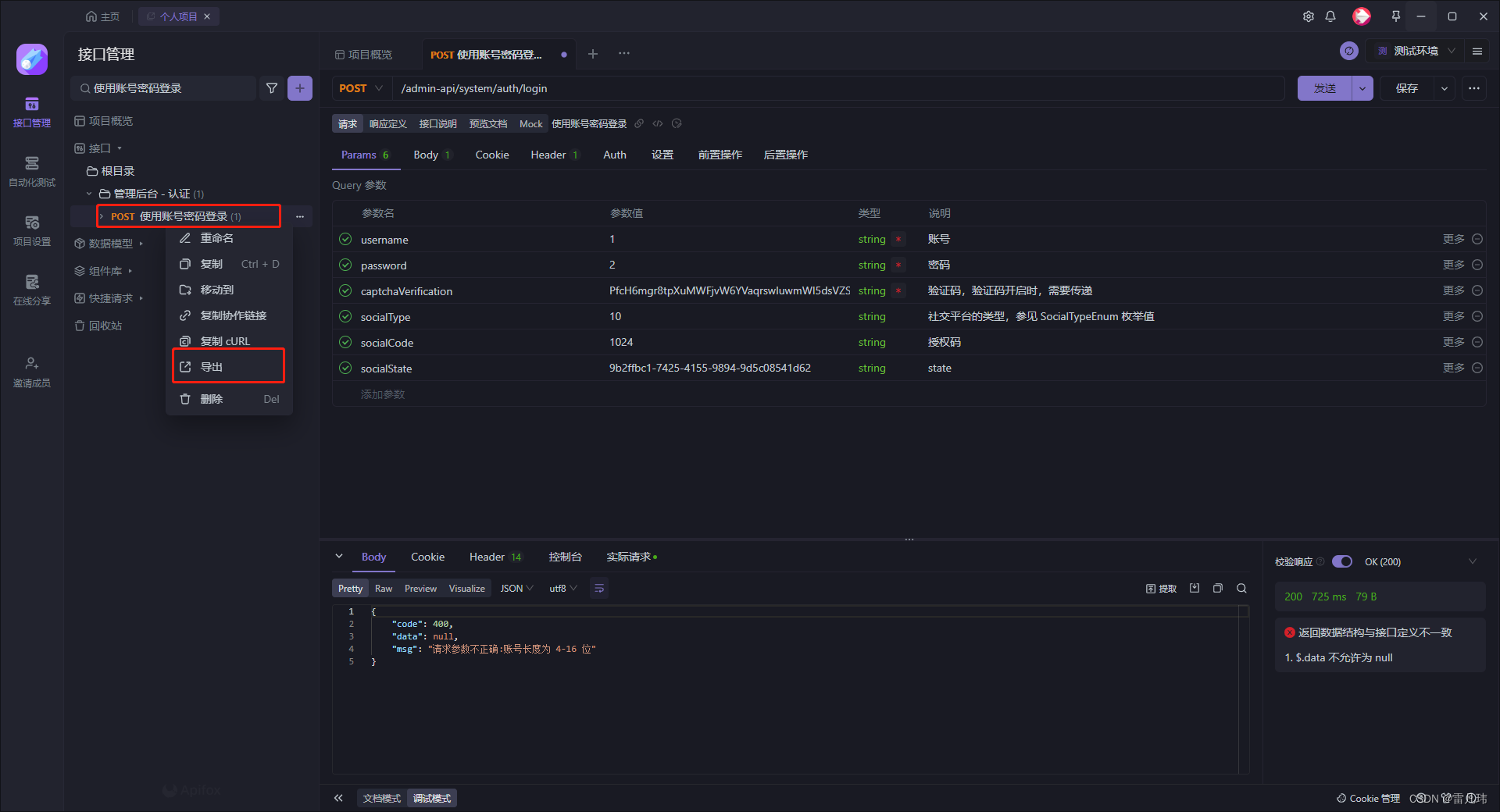
Task: Toggle the username parameter checkbox
Action: point(345,239)
